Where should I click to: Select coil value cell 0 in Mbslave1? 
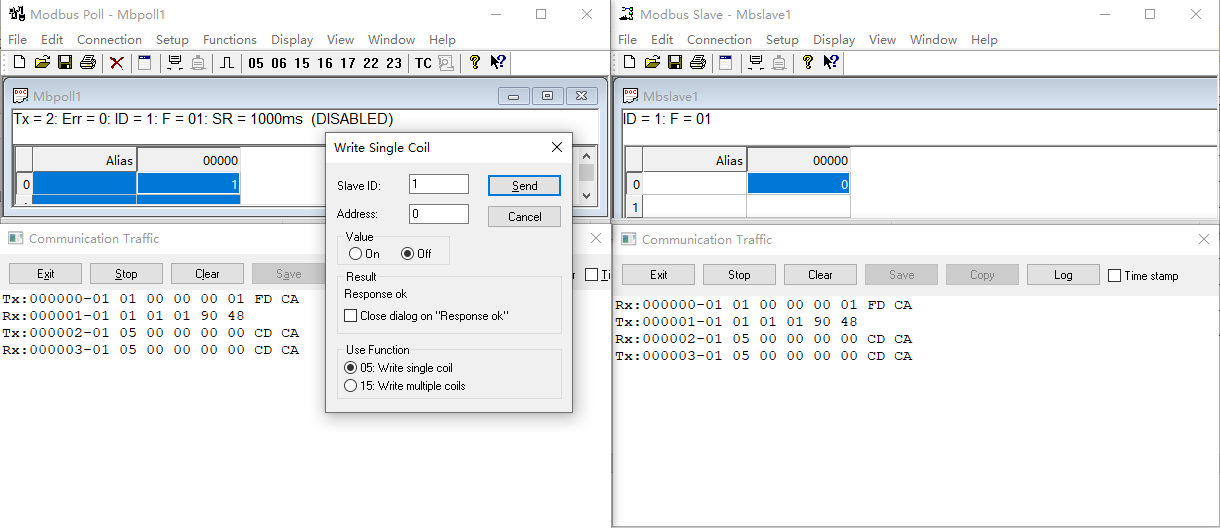coord(798,184)
